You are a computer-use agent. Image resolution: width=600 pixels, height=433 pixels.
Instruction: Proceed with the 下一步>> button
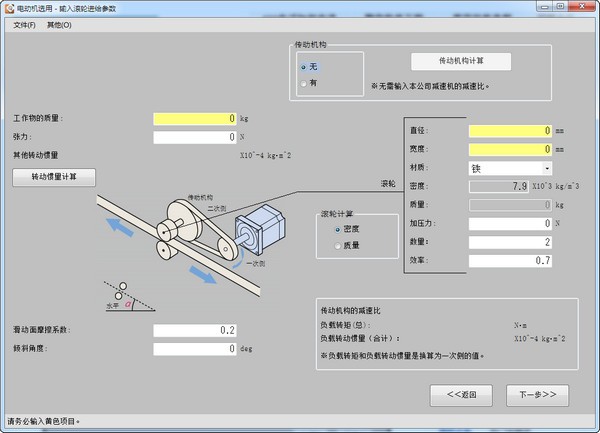coord(537,395)
